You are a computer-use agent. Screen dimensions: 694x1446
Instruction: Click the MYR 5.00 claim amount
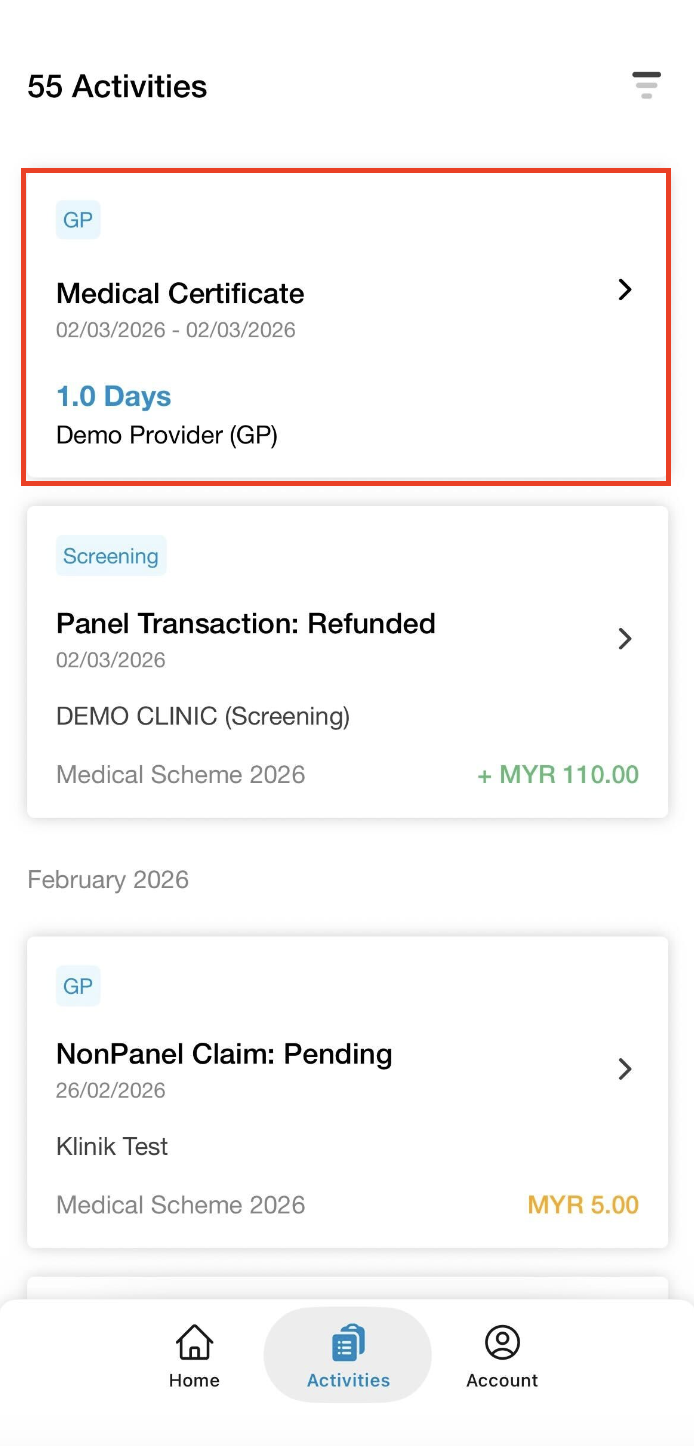[x=583, y=1204]
